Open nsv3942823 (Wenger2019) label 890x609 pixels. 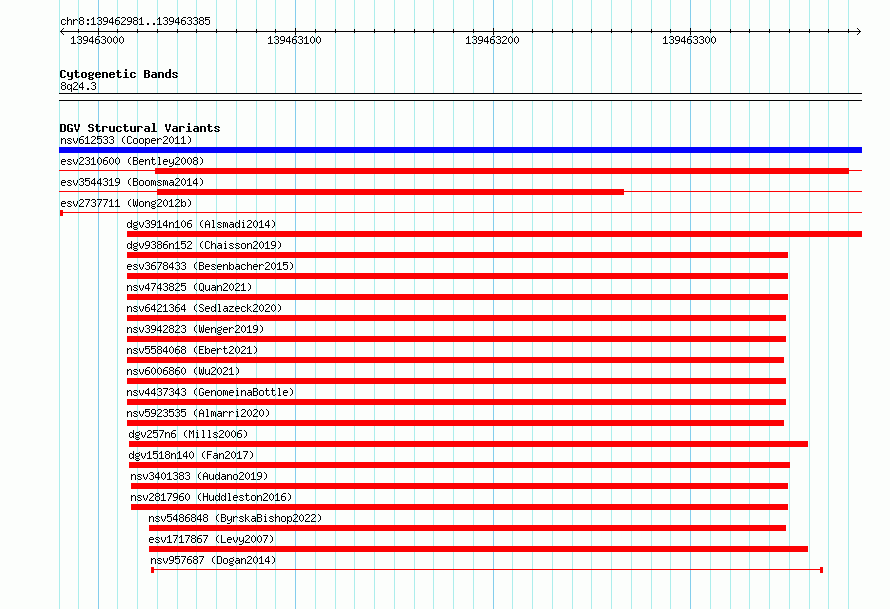pos(195,329)
